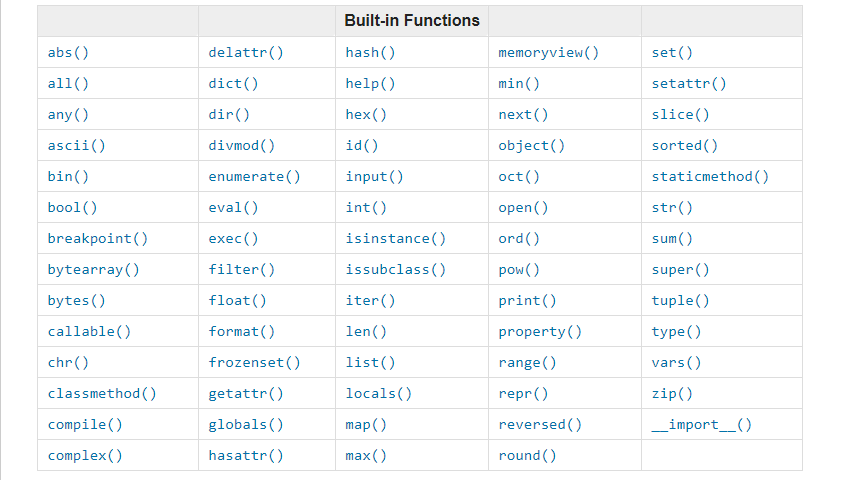This screenshot has height=480, width=846.
Task: Open the filter() link
Action: [242, 270]
